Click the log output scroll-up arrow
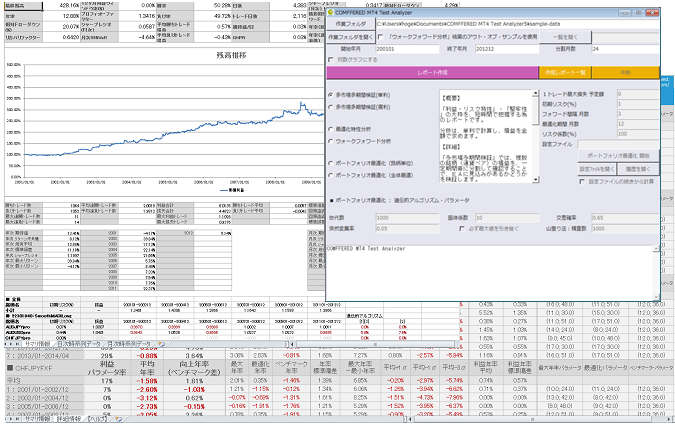The width and height of the screenshot is (675, 425). click(656, 249)
